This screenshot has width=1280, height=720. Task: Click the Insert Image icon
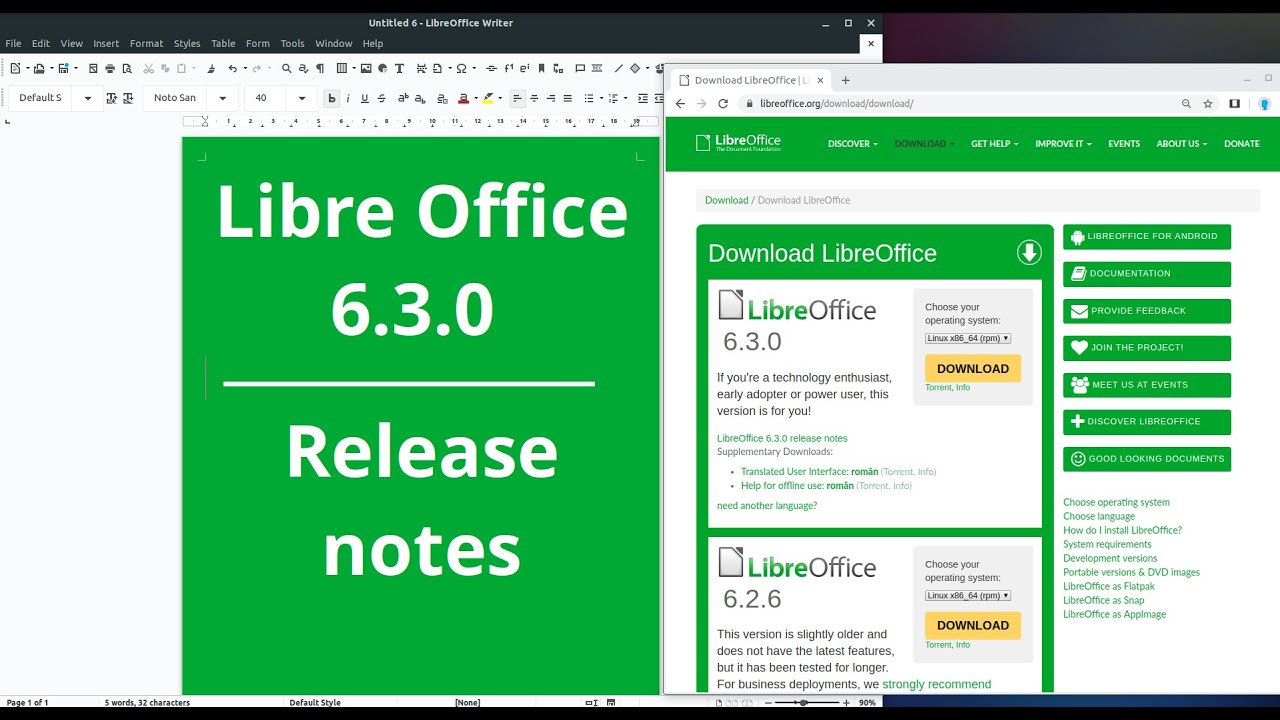pos(366,69)
